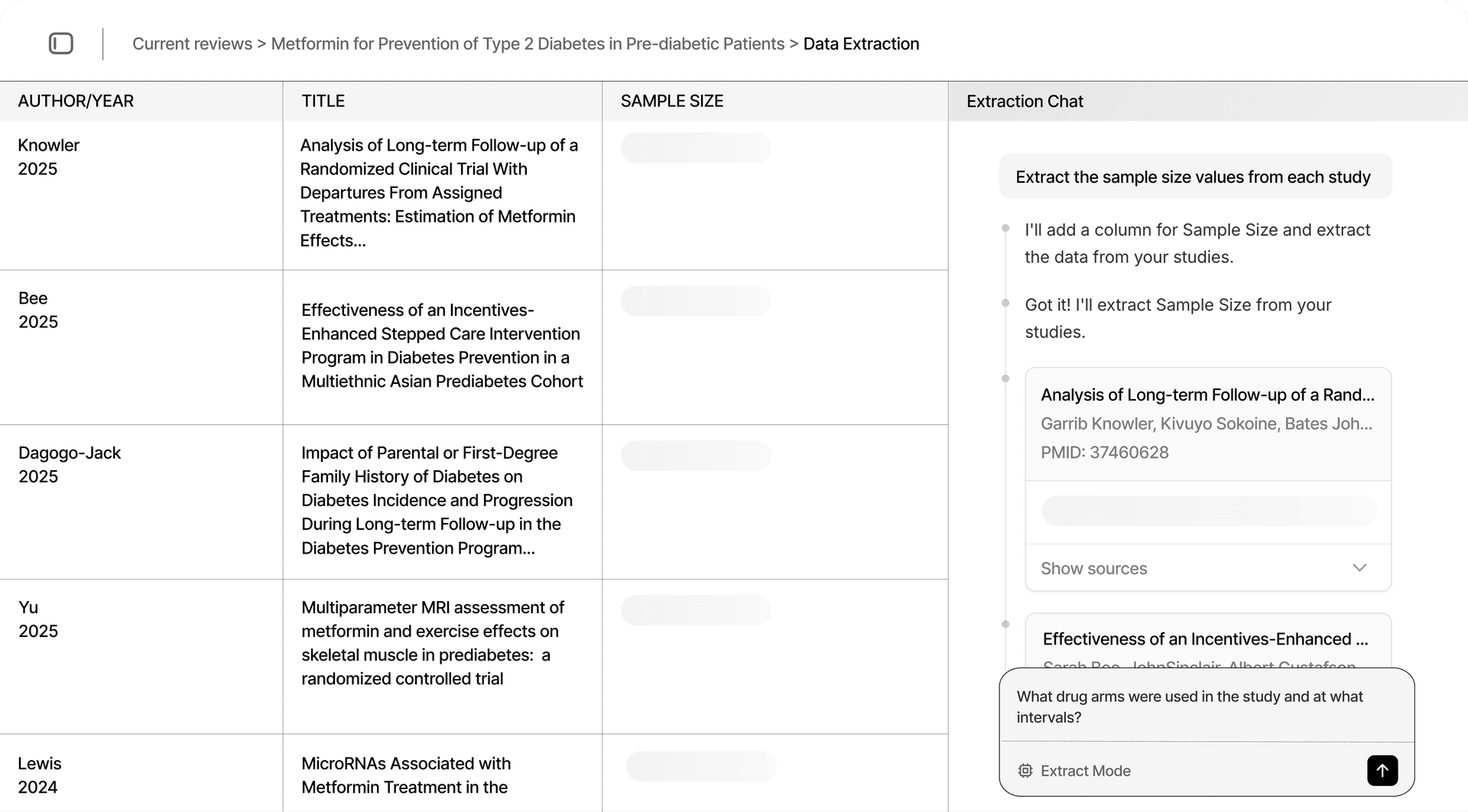Open the Bee 2025 incentives study title
Image resolution: width=1468 pixels, height=812 pixels.
[440, 346]
